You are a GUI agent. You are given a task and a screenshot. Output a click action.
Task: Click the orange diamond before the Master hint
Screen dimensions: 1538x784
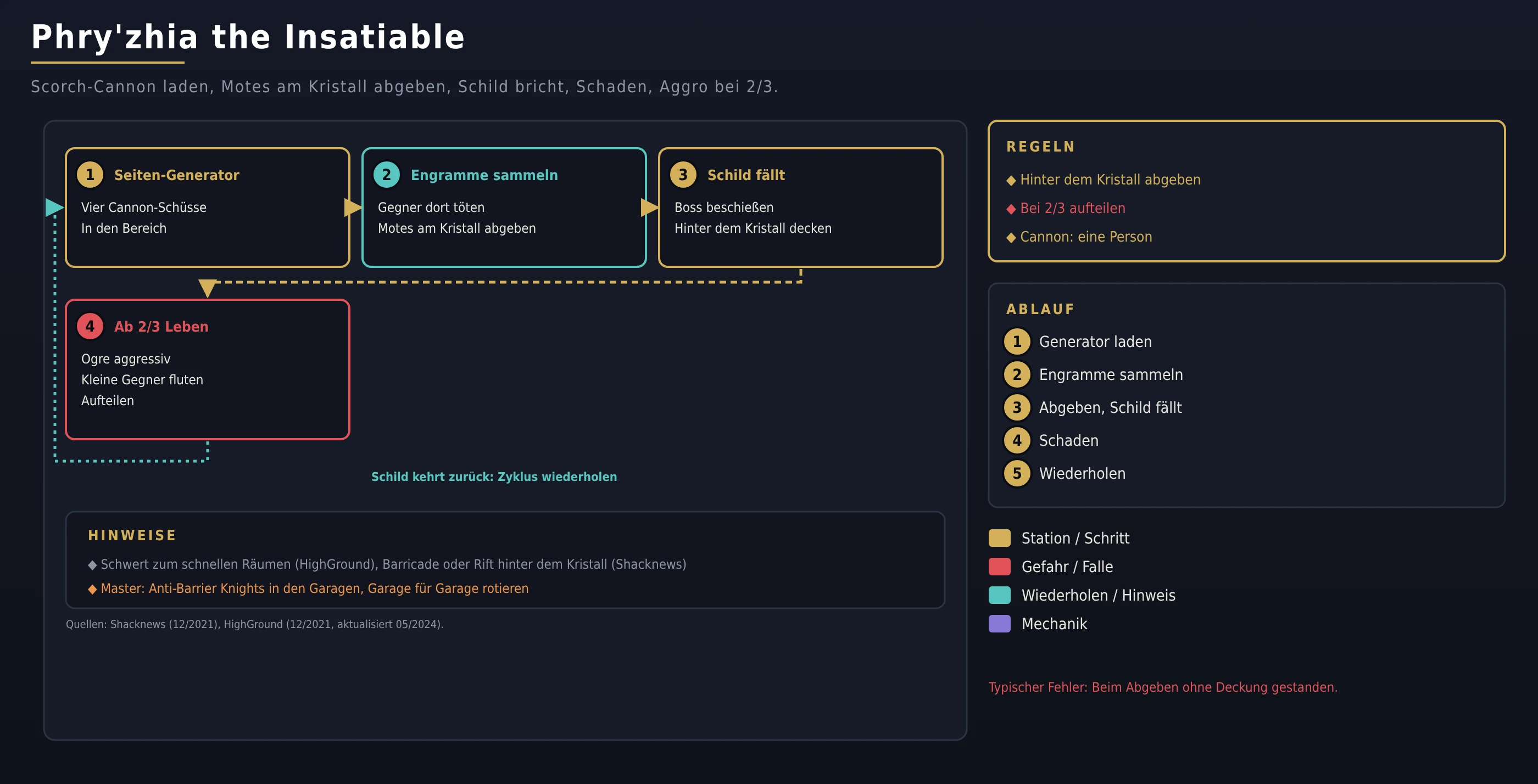point(92,589)
